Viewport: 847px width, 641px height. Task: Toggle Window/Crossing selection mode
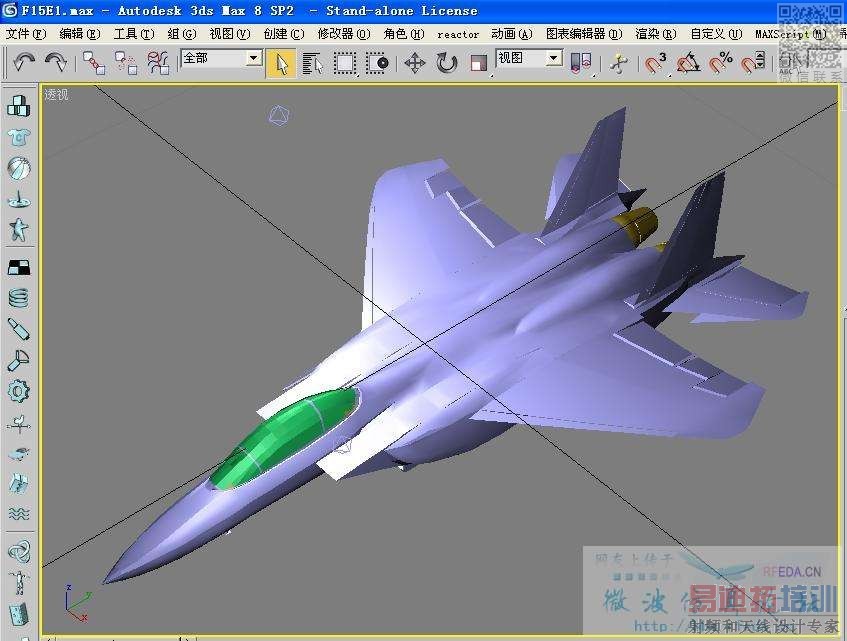click(377, 63)
